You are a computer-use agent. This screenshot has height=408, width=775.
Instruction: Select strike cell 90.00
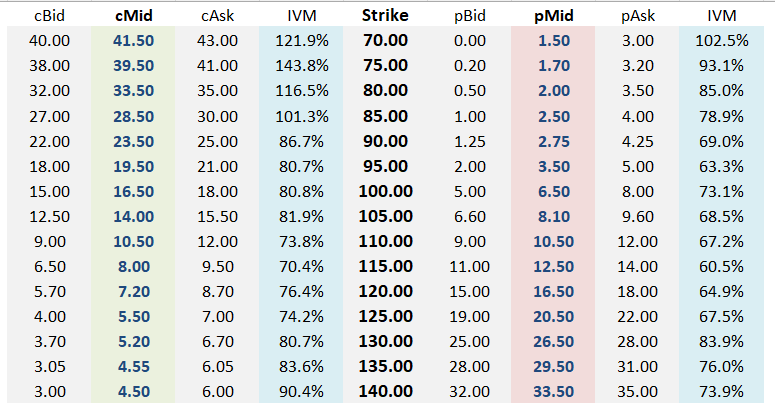(x=386, y=141)
